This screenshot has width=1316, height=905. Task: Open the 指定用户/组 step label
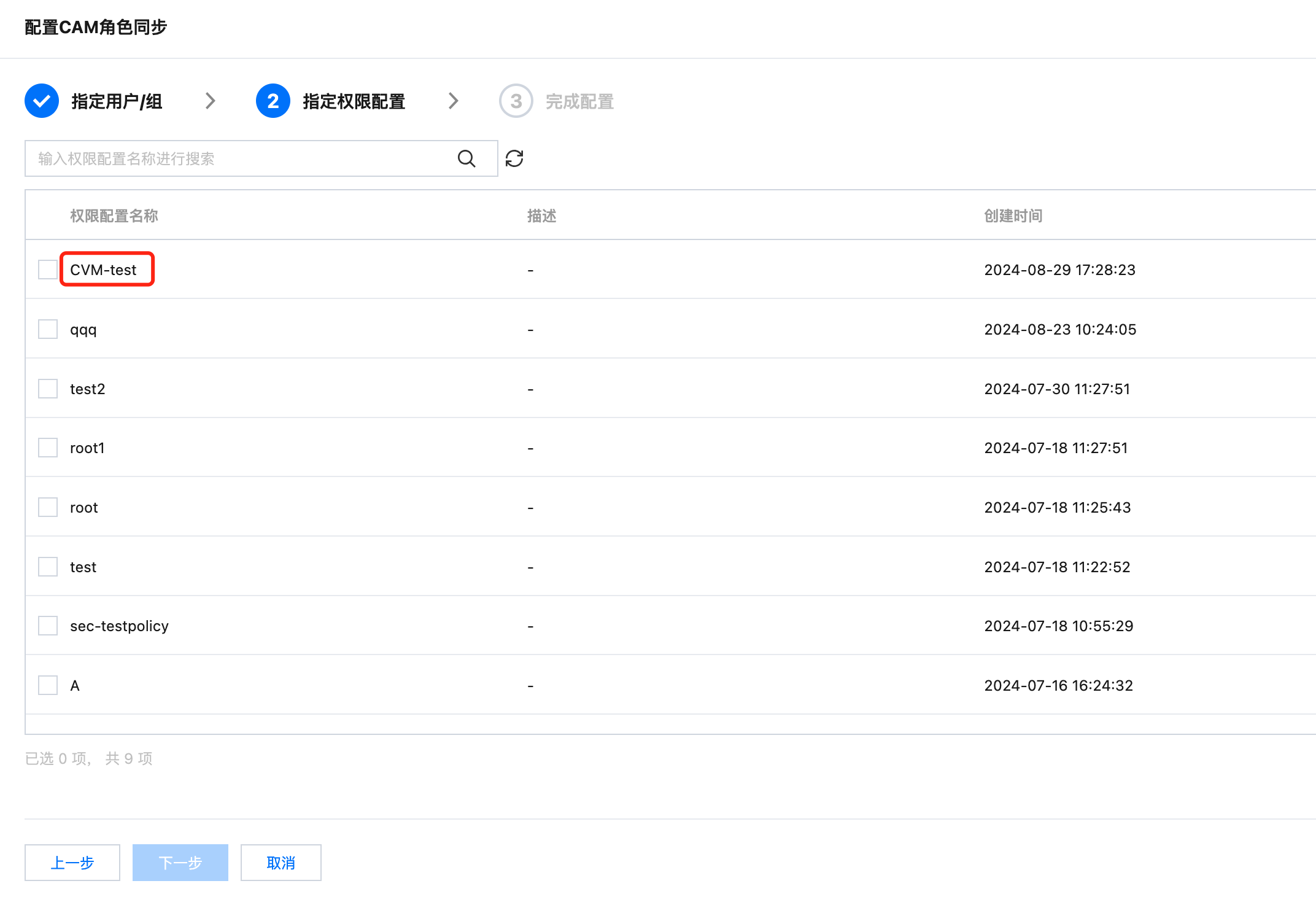point(117,101)
